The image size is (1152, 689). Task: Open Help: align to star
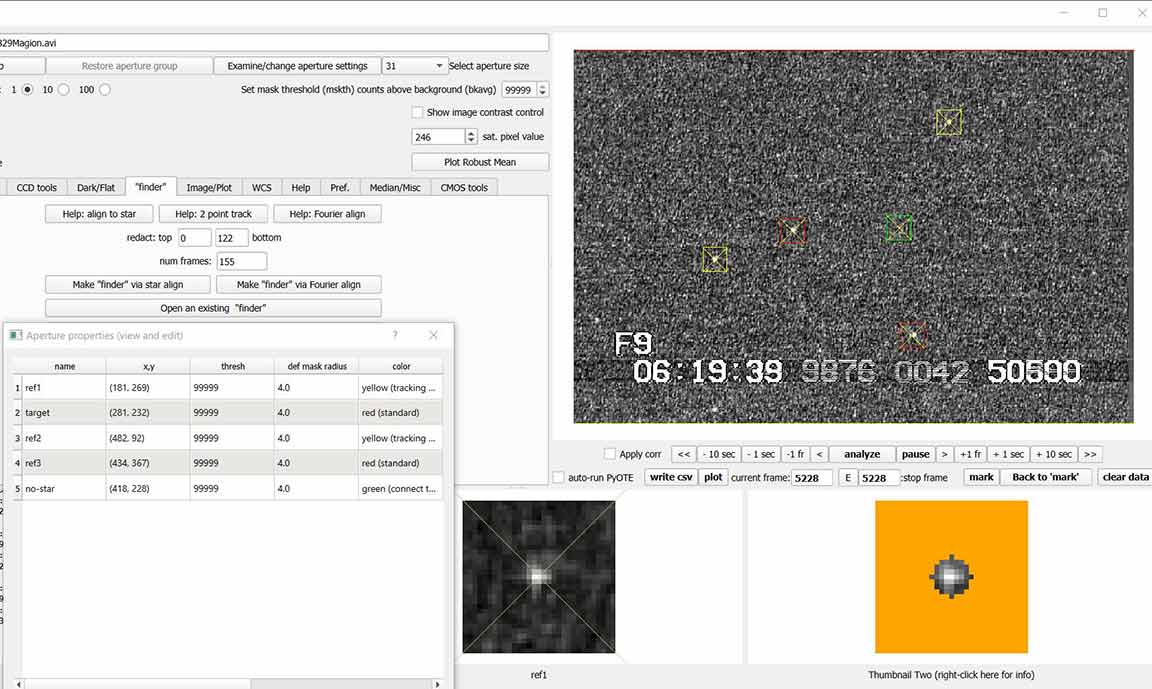click(x=99, y=214)
